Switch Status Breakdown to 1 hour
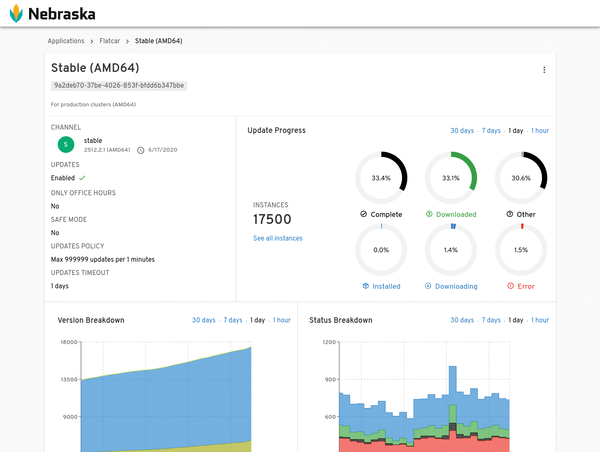The width and height of the screenshot is (600, 452). pos(540,320)
